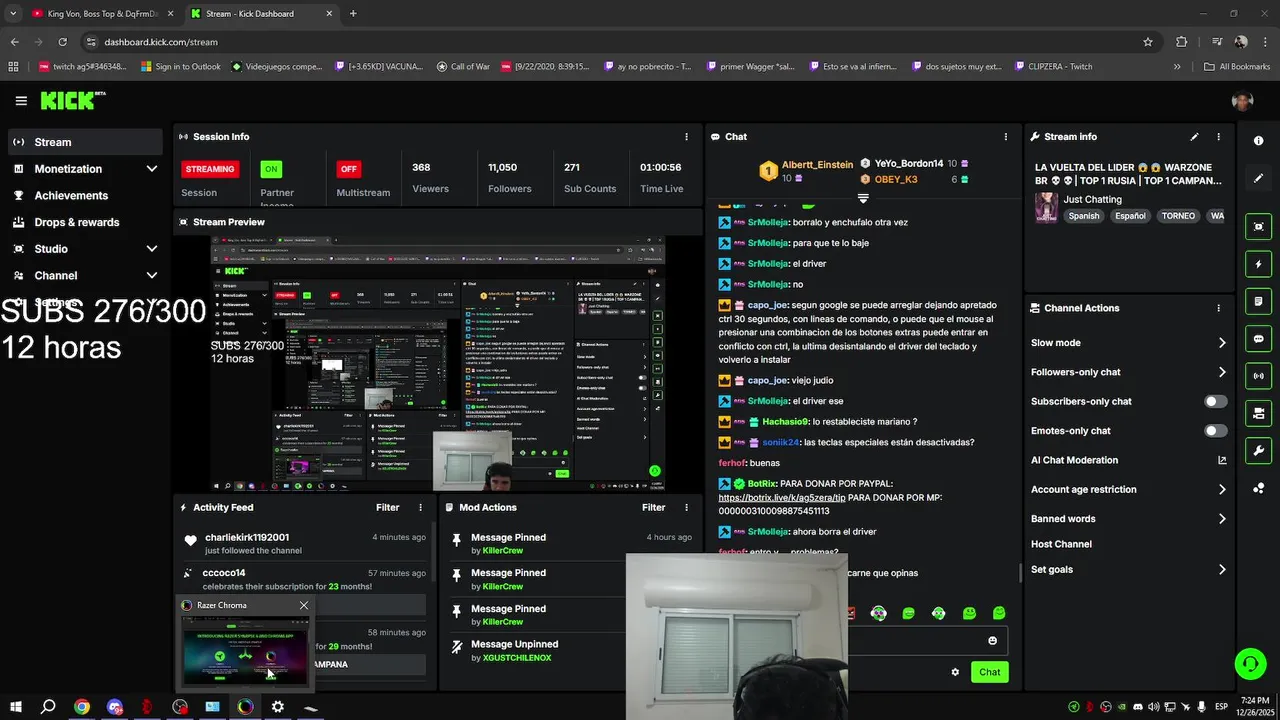The image size is (1280, 720).
Task: Open AI Chat Moderation external link
Action: pos(1221,460)
